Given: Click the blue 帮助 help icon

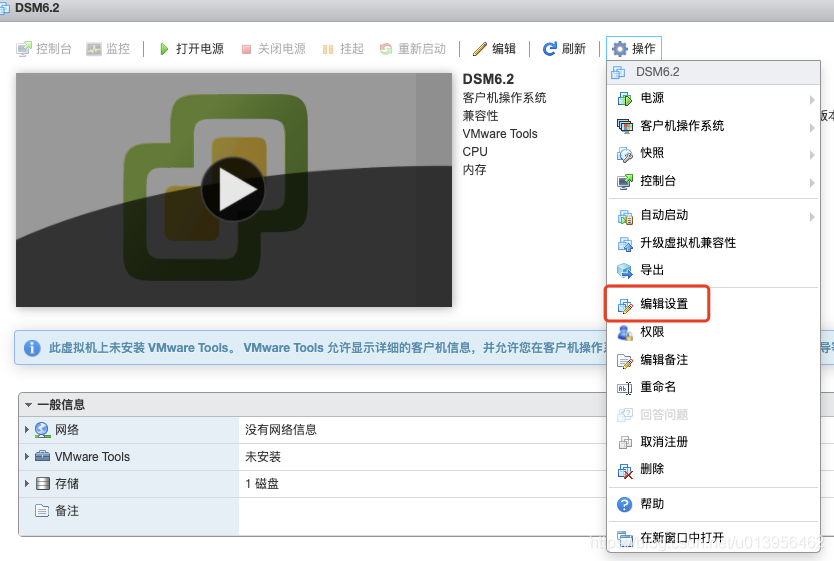Looking at the screenshot, I should pyautogui.click(x=624, y=504).
